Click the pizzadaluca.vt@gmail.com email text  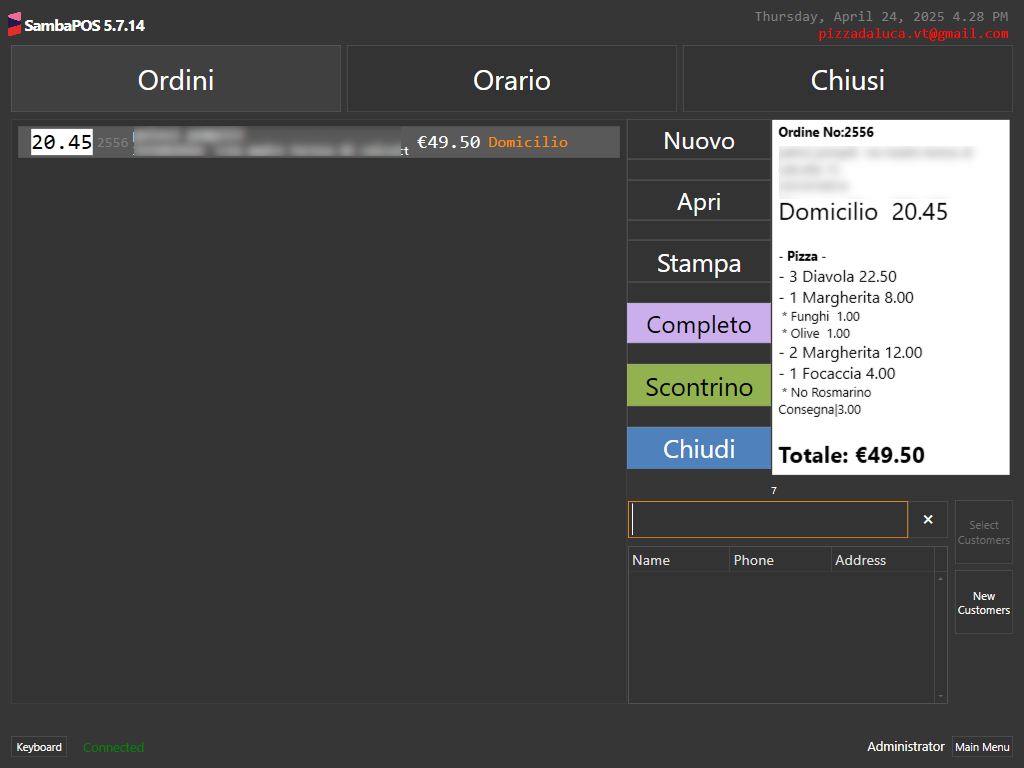point(913,33)
